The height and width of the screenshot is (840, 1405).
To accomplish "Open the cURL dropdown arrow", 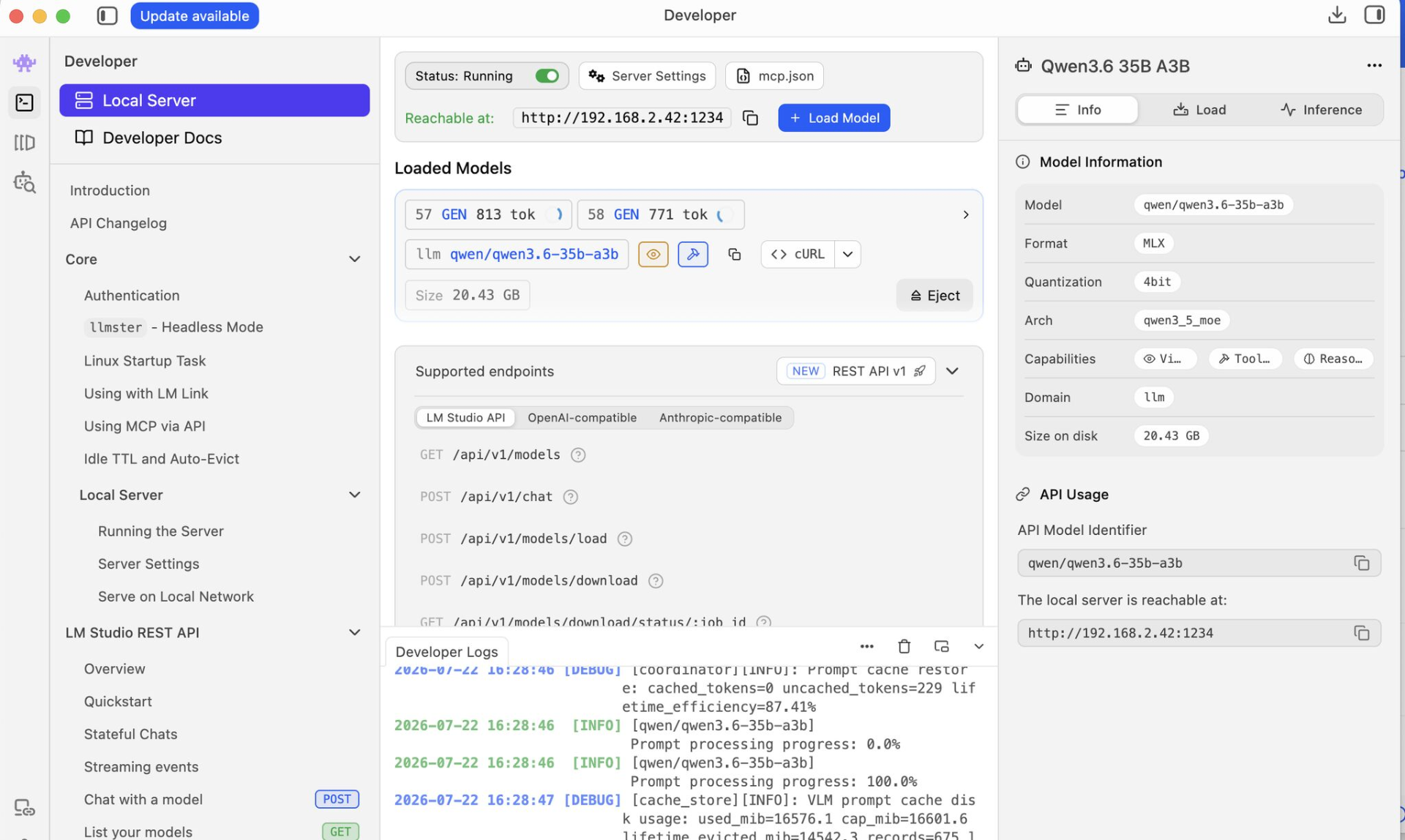I will (847, 254).
